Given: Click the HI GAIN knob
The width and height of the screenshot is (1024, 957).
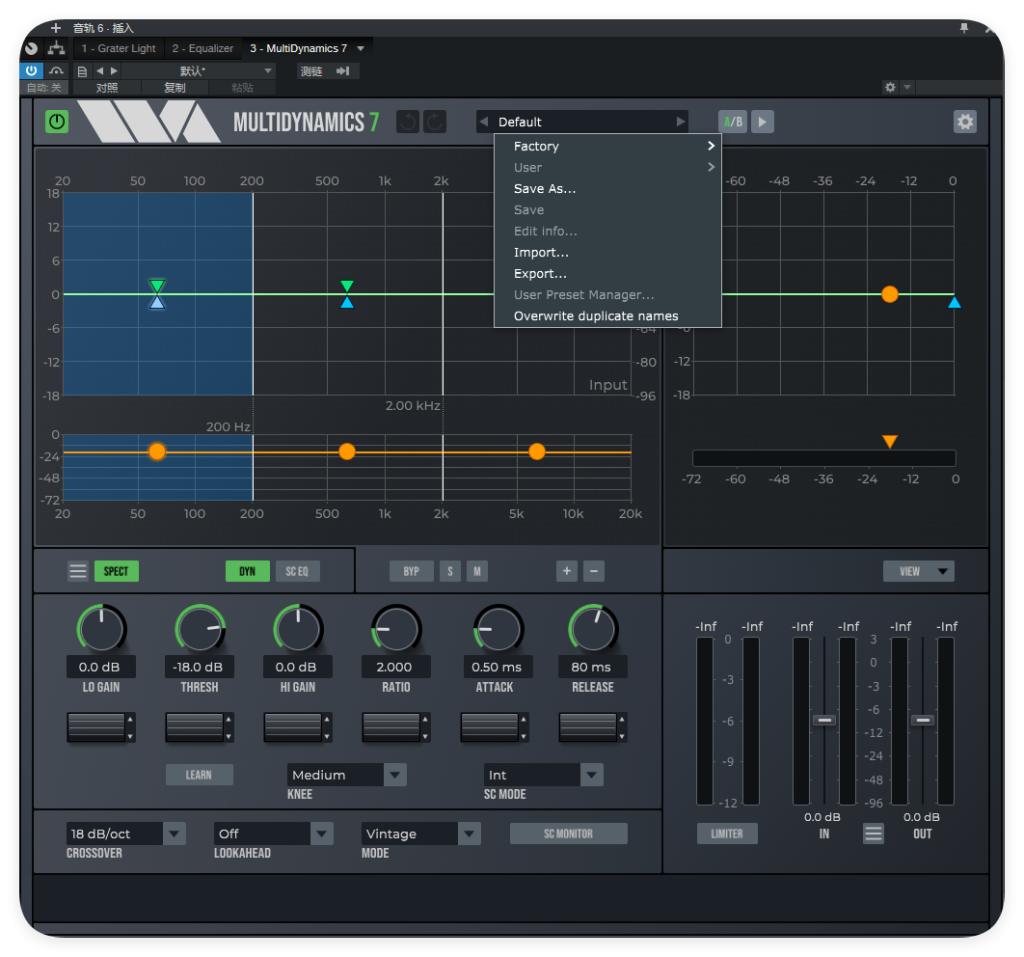Looking at the screenshot, I should [x=298, y=629].
